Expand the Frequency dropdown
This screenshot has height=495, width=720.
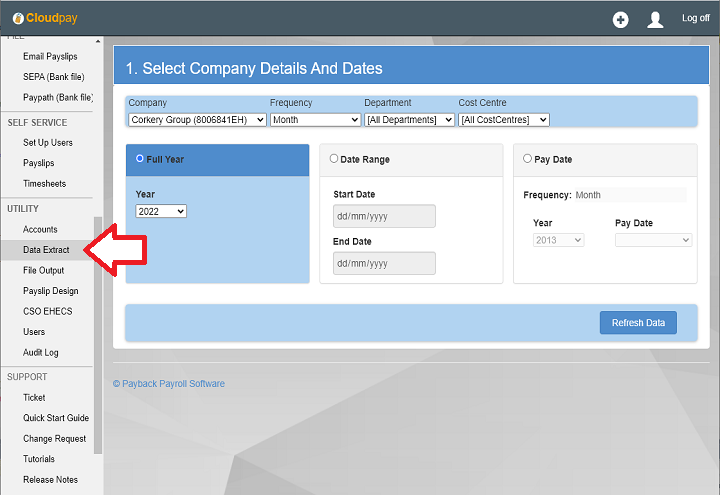[315, 120]
